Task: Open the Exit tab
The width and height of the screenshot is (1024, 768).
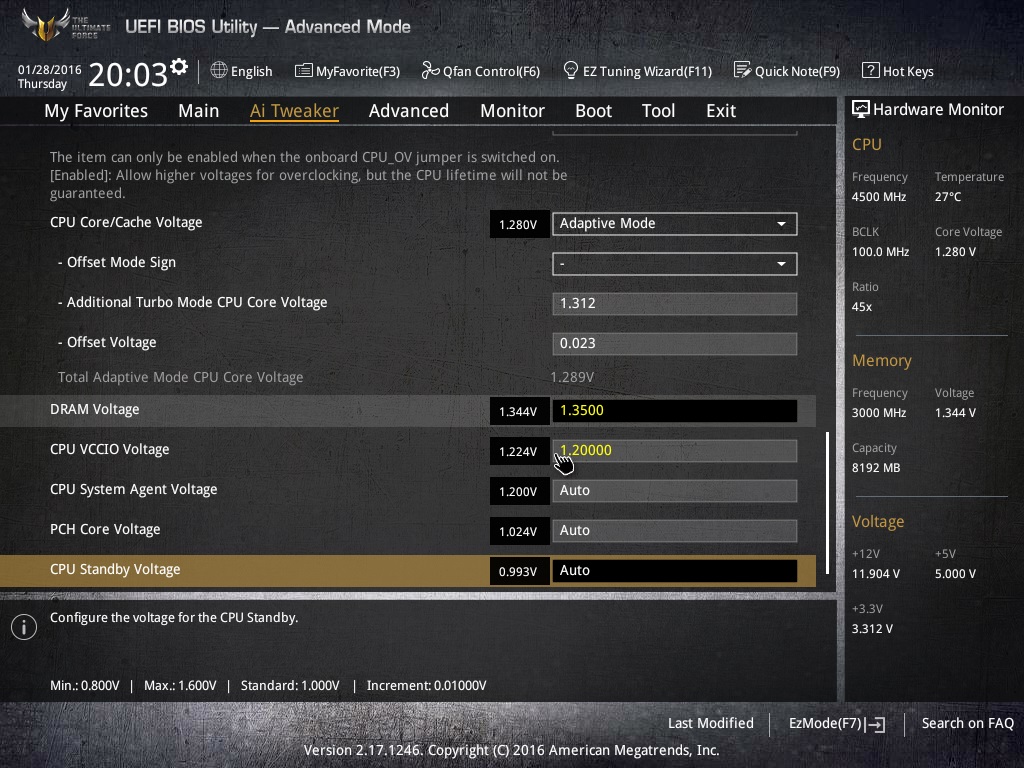Action: pos(721,111)
